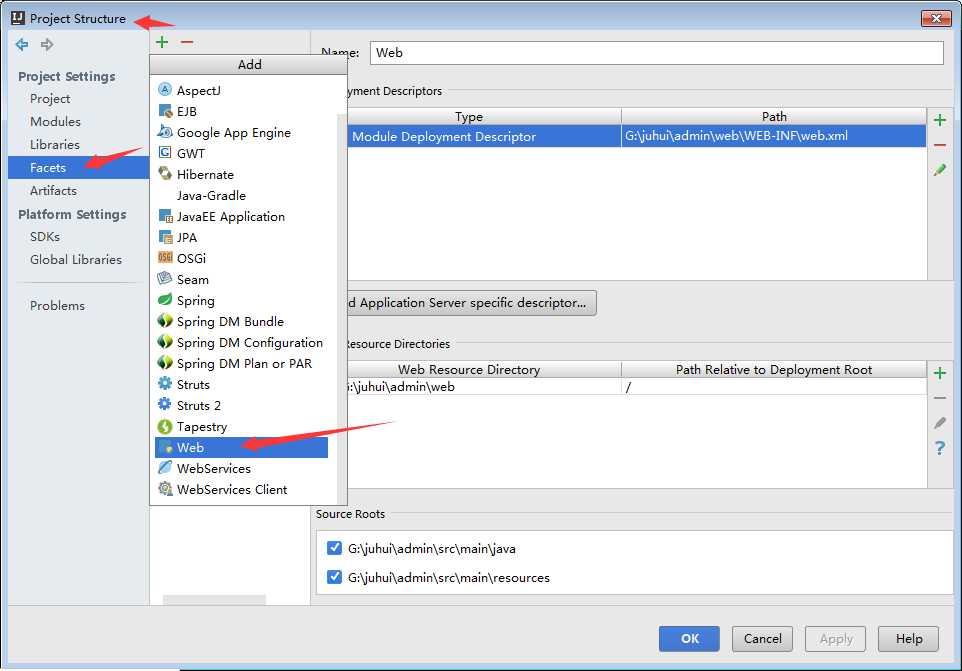Click the IntelliJ icon in the title bar
The width and height of the screenshot is (962, 671).
[x=18, y=18]
